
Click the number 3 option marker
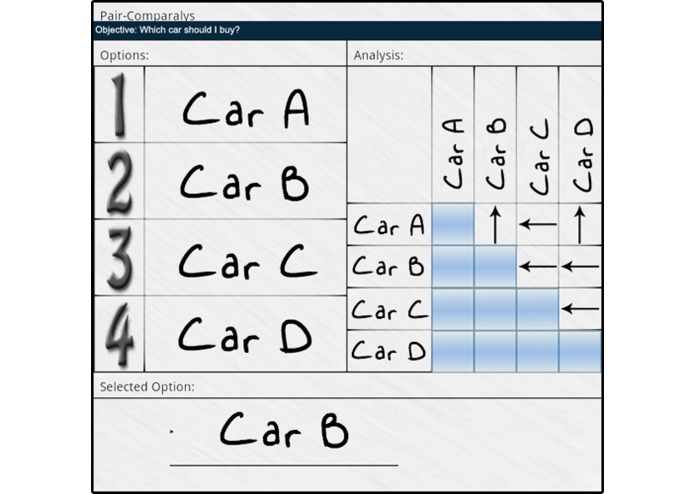point(119,257)
